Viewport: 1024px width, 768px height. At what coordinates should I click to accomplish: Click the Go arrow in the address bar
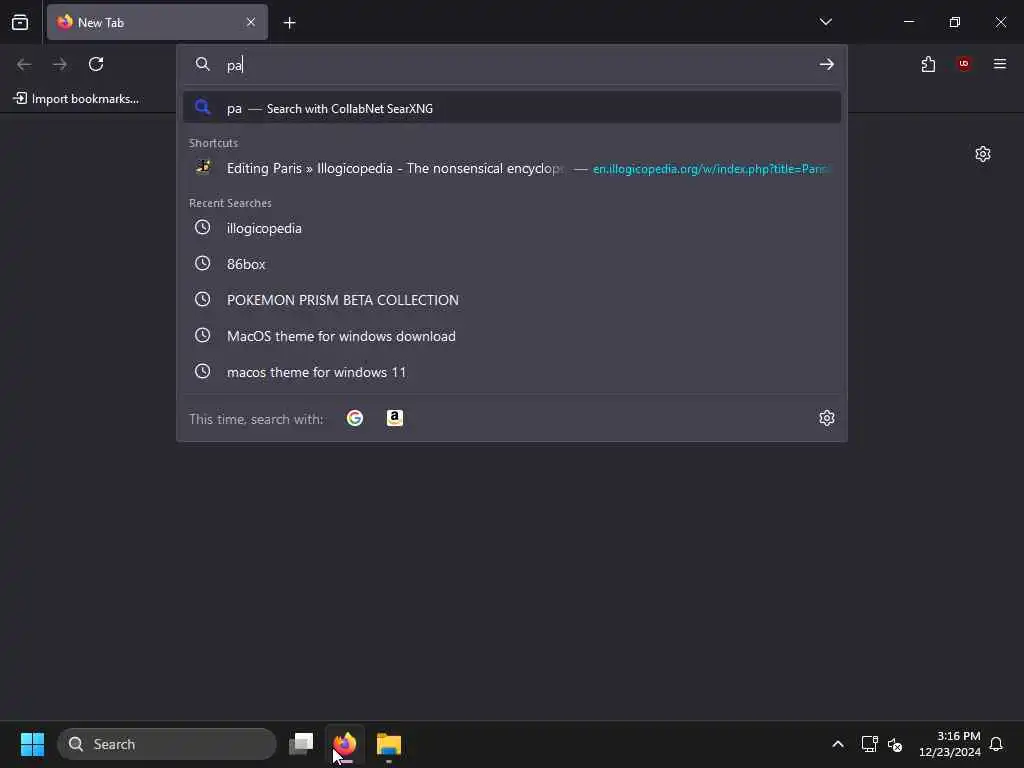827,64
